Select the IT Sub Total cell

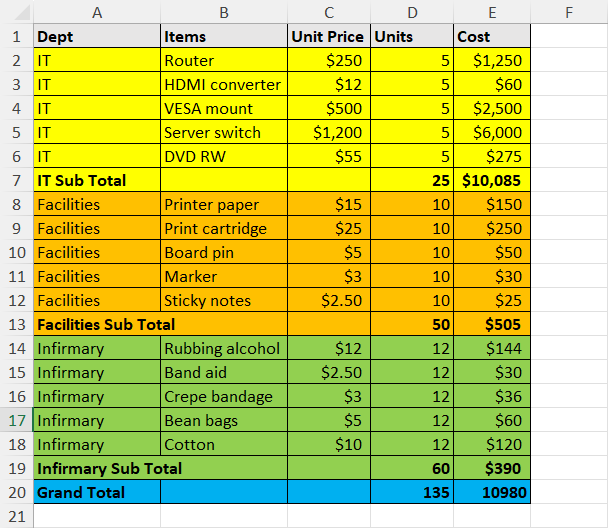(97, 180)
